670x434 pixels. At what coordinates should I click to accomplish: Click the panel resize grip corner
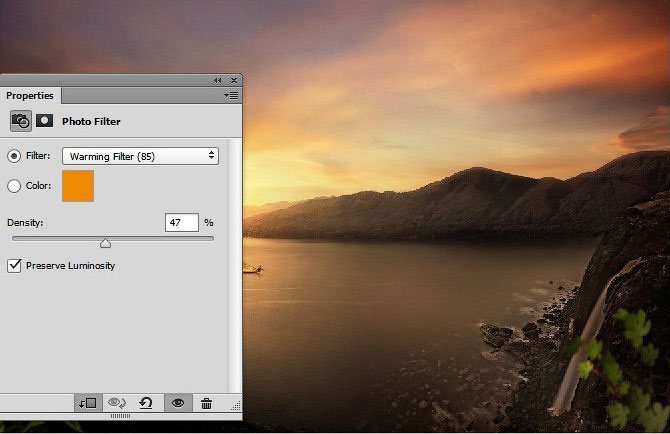[x=236, y=406]
